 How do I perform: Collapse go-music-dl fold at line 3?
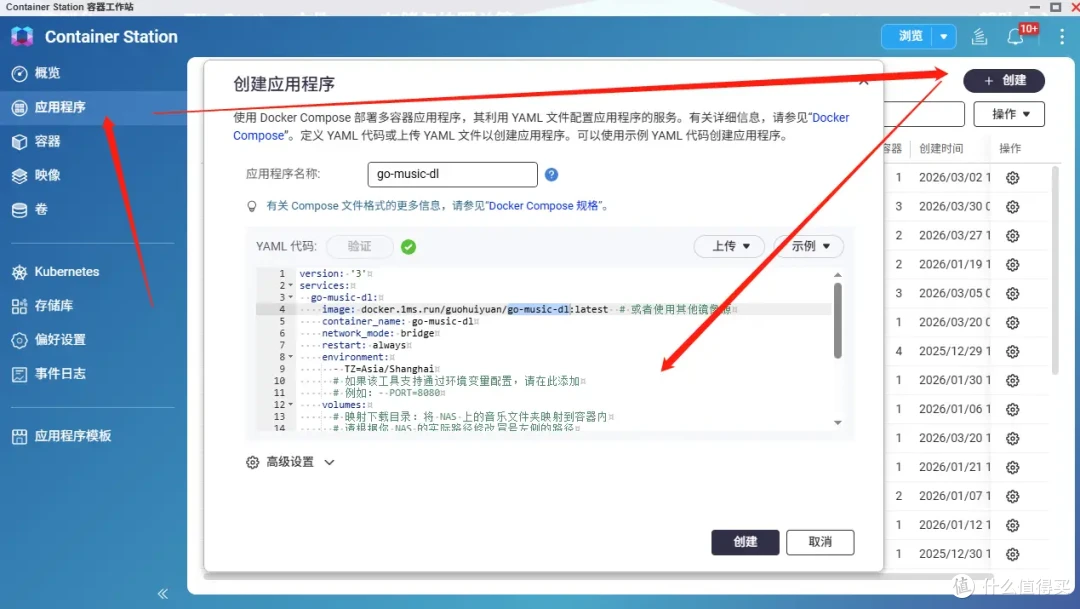coord(291,298)
